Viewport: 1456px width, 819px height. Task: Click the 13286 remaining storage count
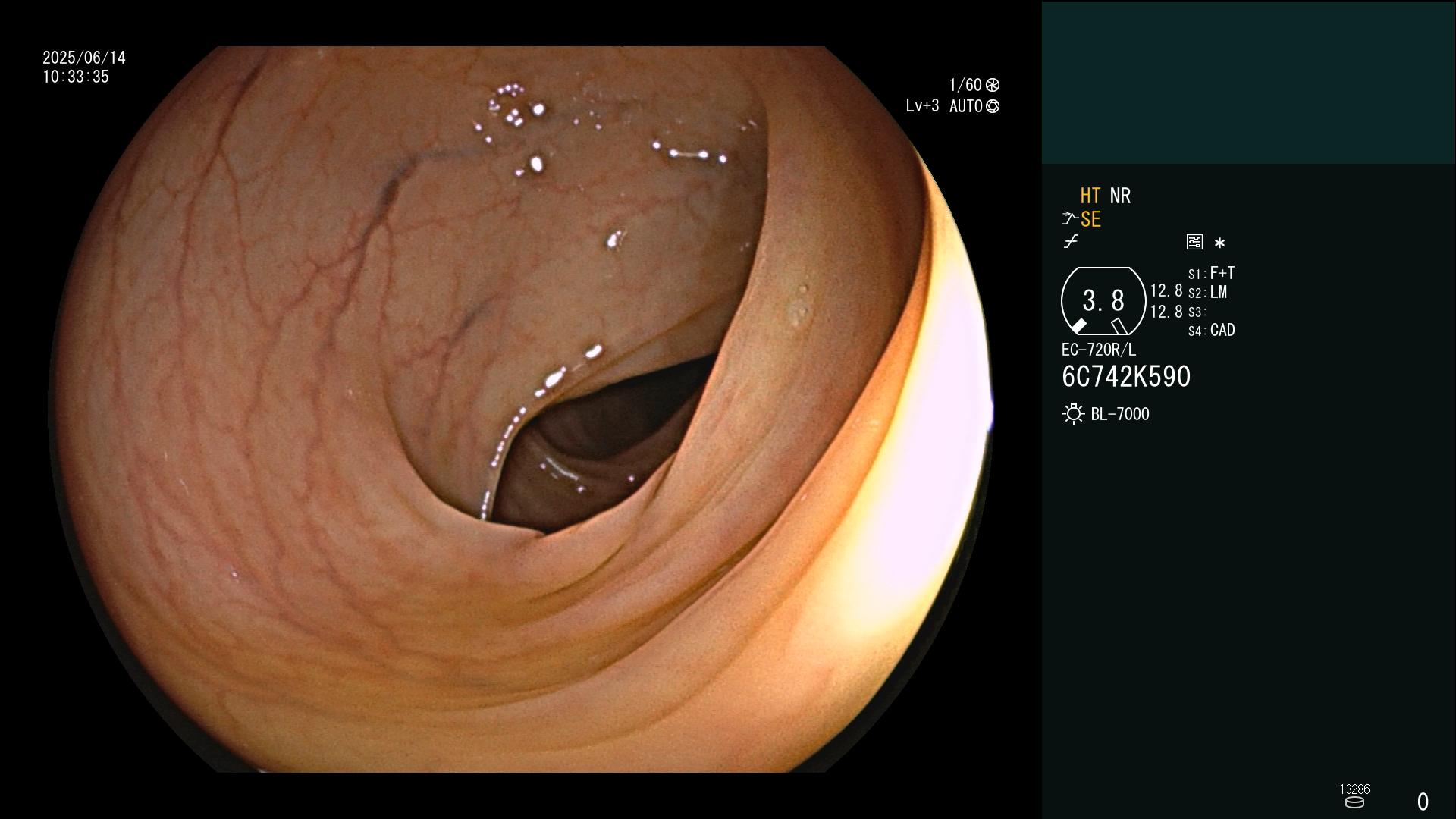[x=1354, y=789]
